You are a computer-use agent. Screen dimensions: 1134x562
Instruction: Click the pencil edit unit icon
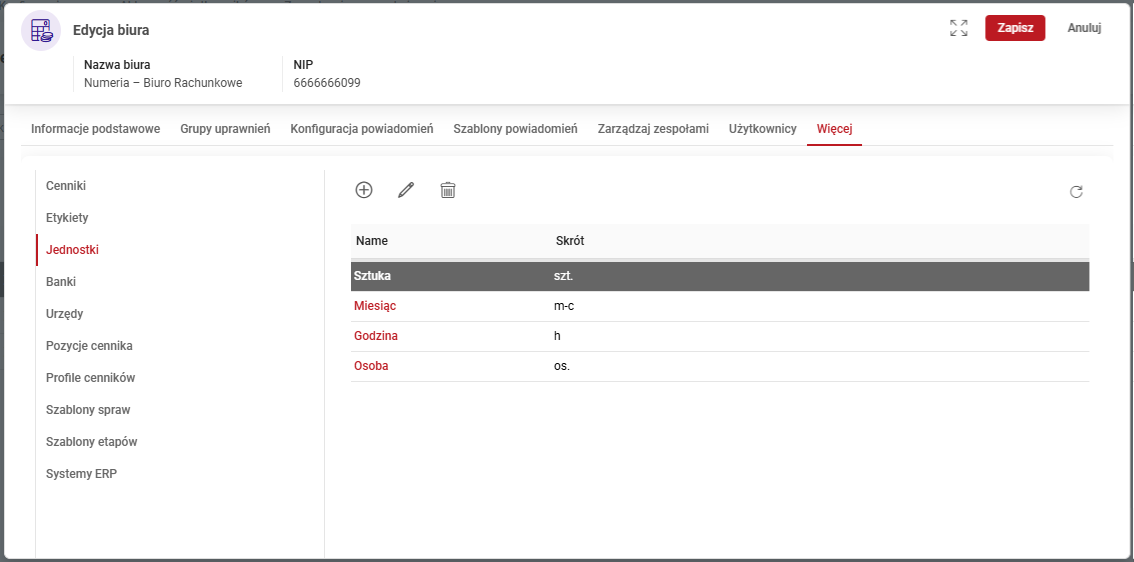pyautogui.click(x=406, y=190)
